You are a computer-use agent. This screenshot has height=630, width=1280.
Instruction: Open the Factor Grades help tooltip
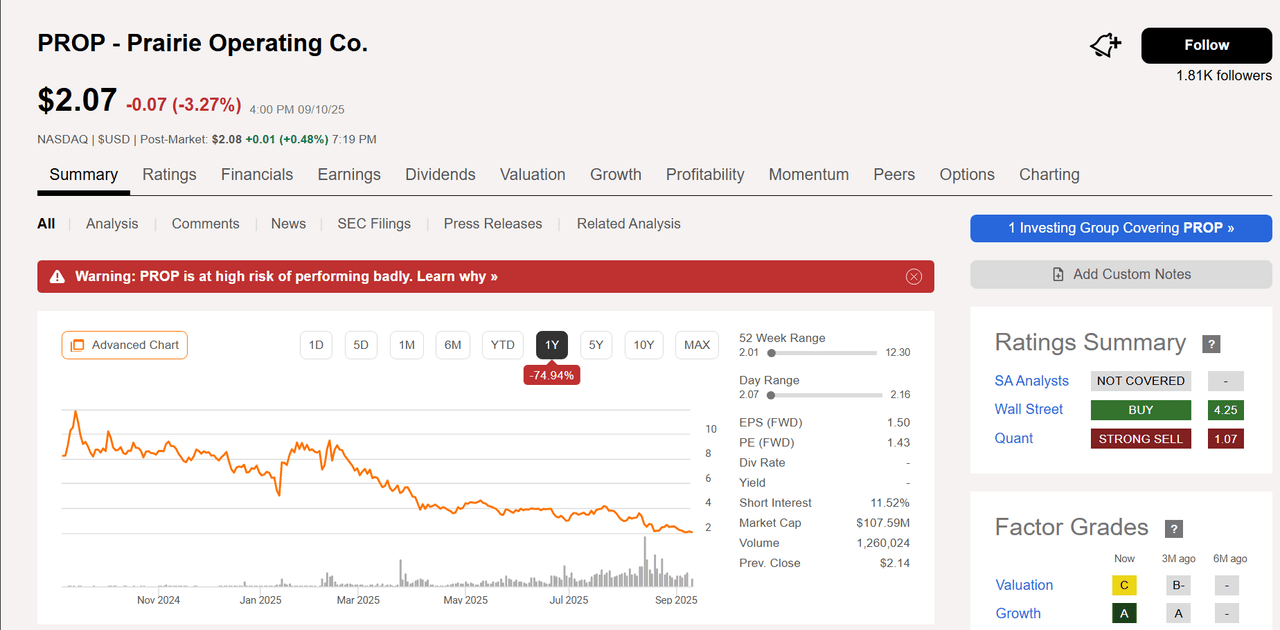click(x=1173, y=528)
